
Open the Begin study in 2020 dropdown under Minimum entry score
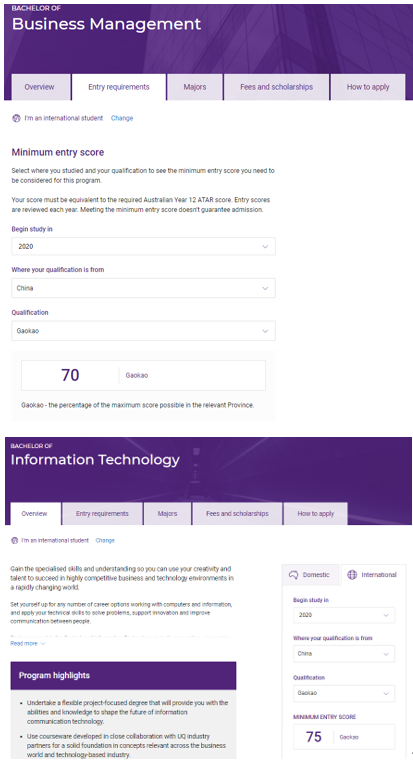pyautogui.click(x=143, y=246)
